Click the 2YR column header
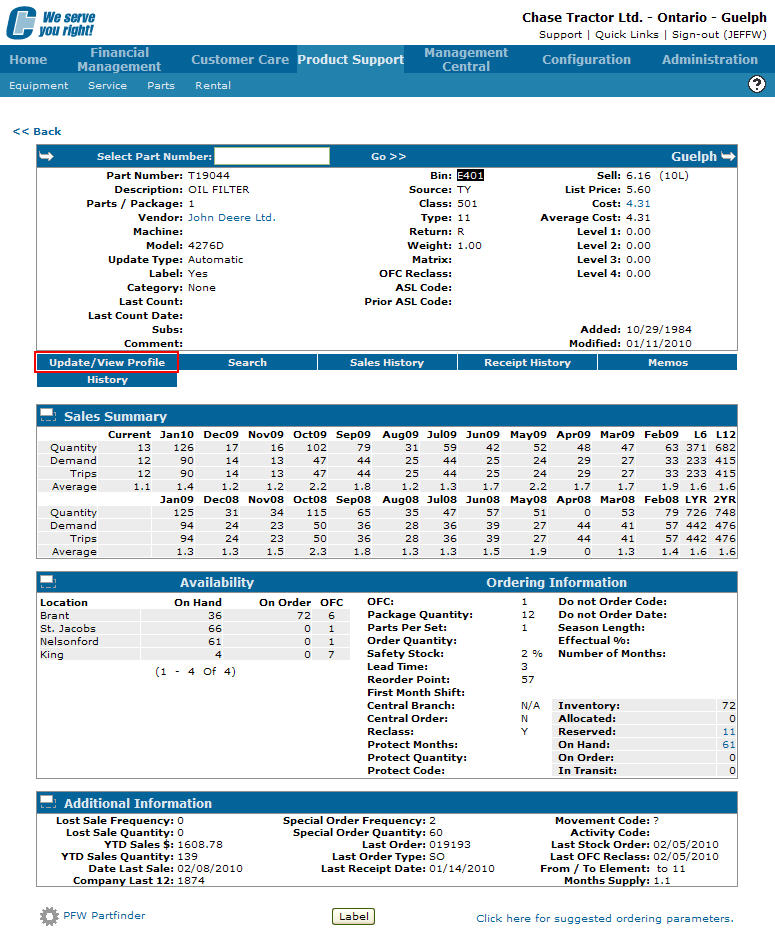775x931 pixels. 725,499
